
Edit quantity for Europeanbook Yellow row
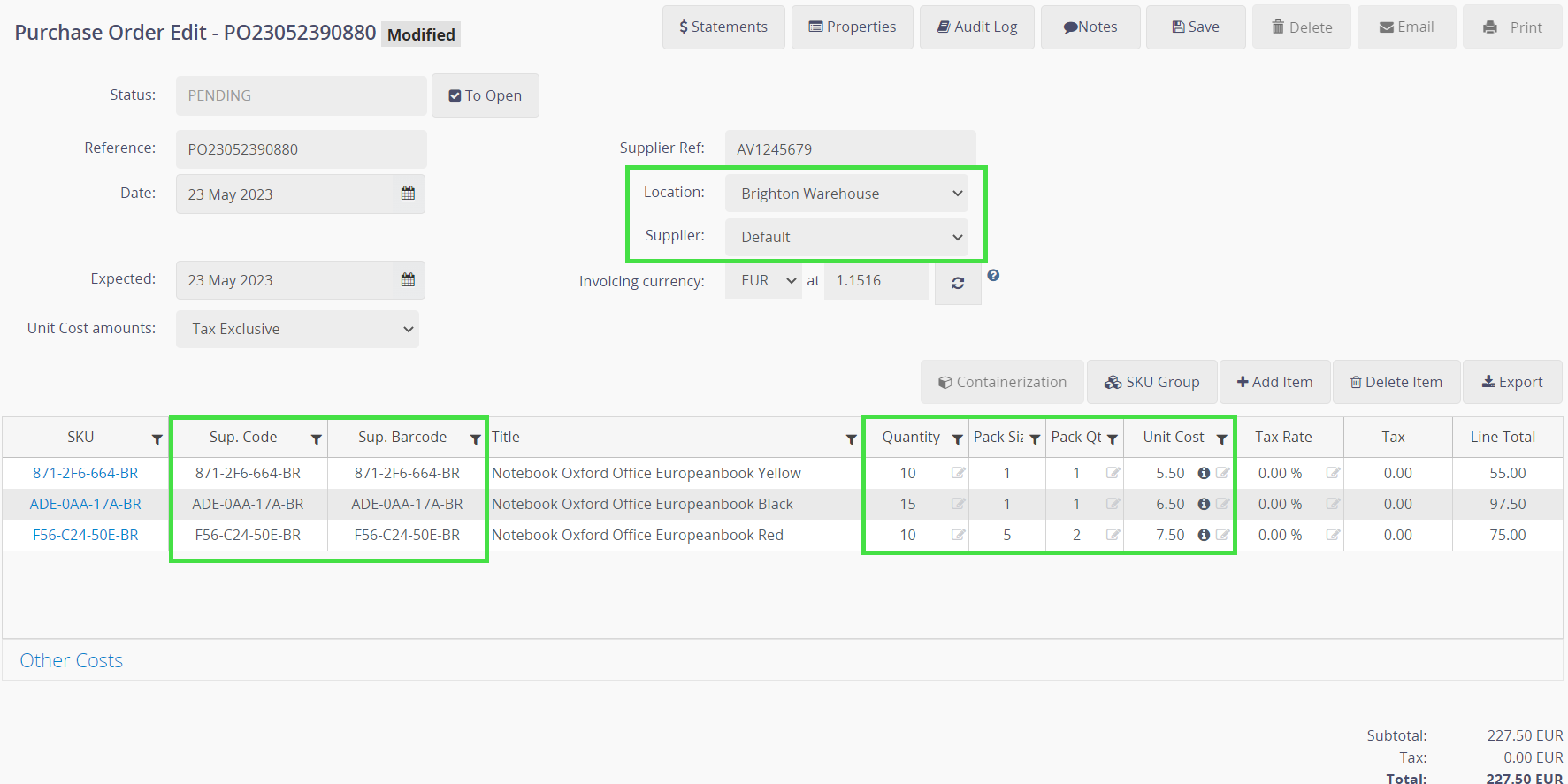[x=958, y=473]
